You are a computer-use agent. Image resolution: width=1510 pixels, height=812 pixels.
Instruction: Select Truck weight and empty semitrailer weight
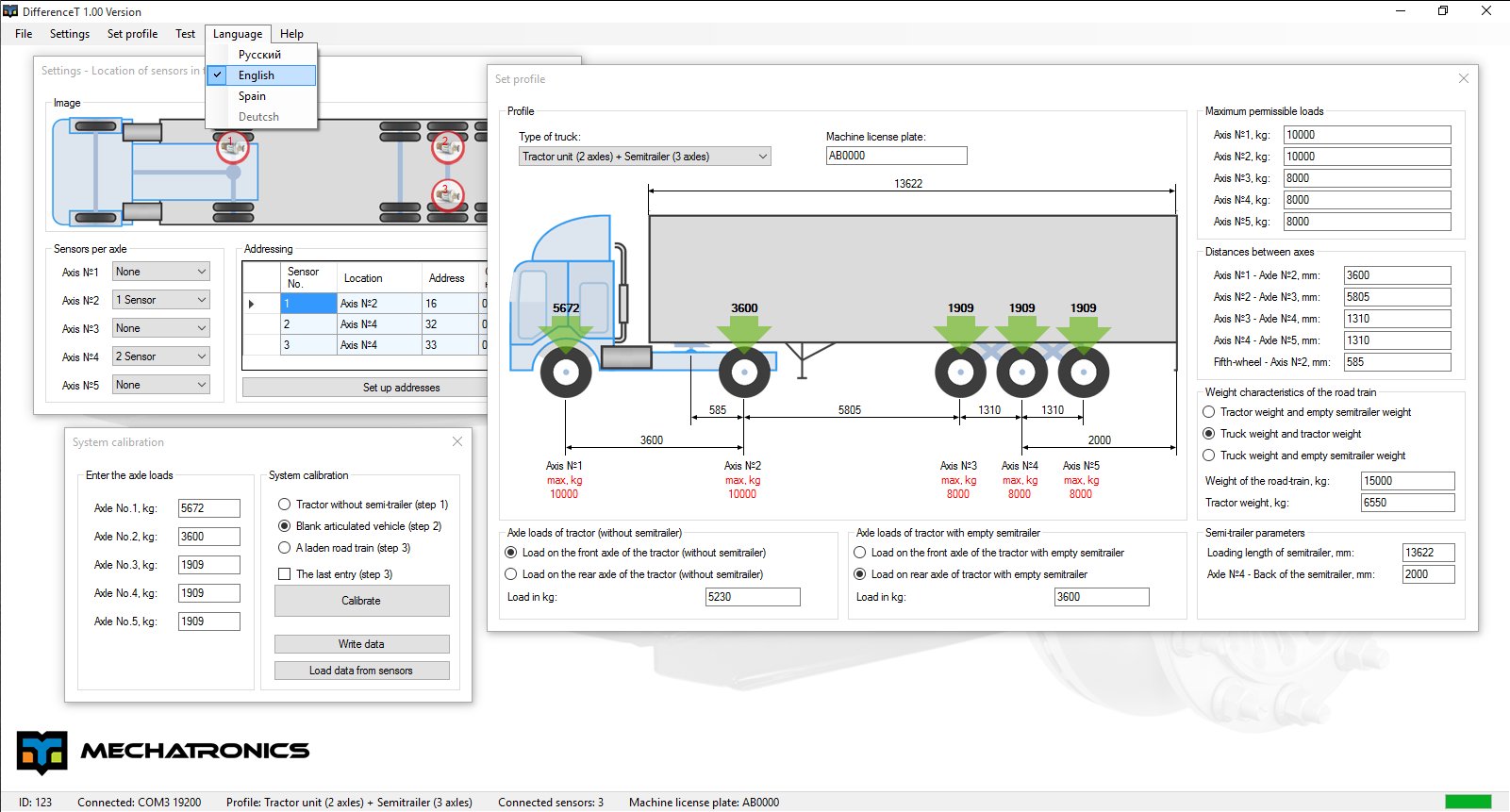coord(1209,456)
